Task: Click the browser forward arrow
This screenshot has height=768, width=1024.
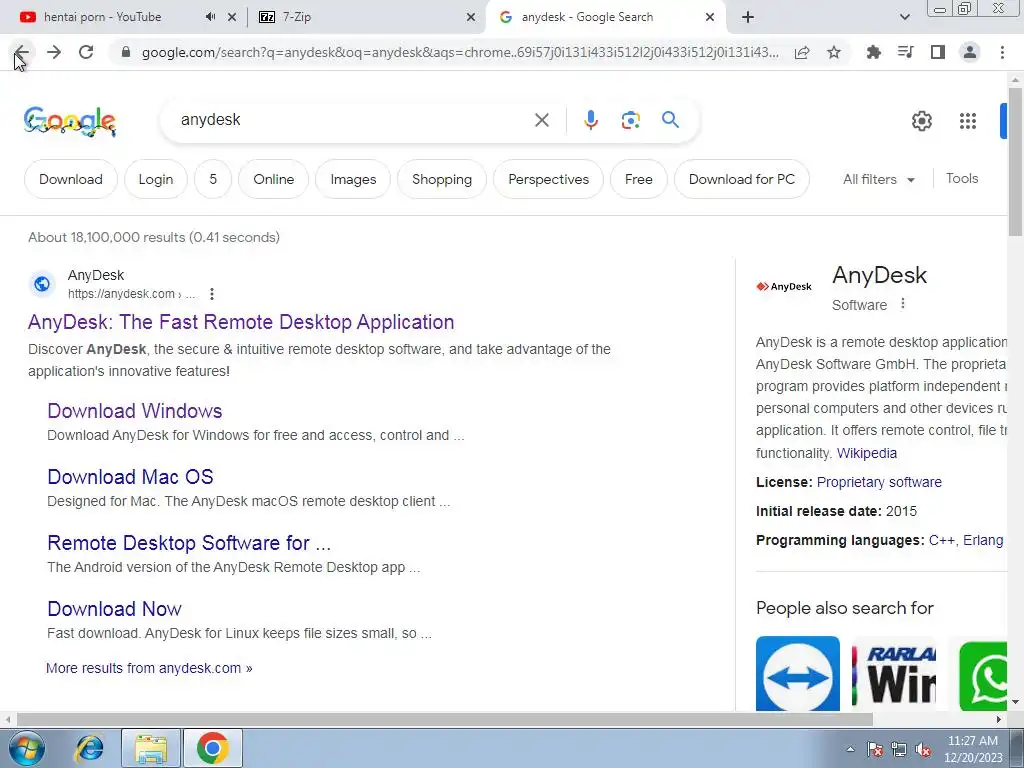Action: click(x=54, y=52)
